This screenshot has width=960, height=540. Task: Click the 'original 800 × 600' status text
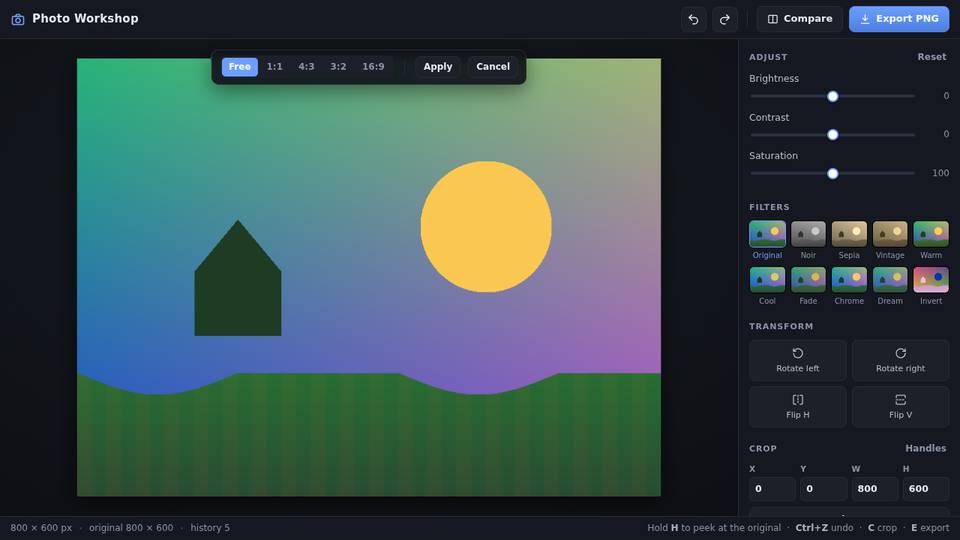click(131, 528)
